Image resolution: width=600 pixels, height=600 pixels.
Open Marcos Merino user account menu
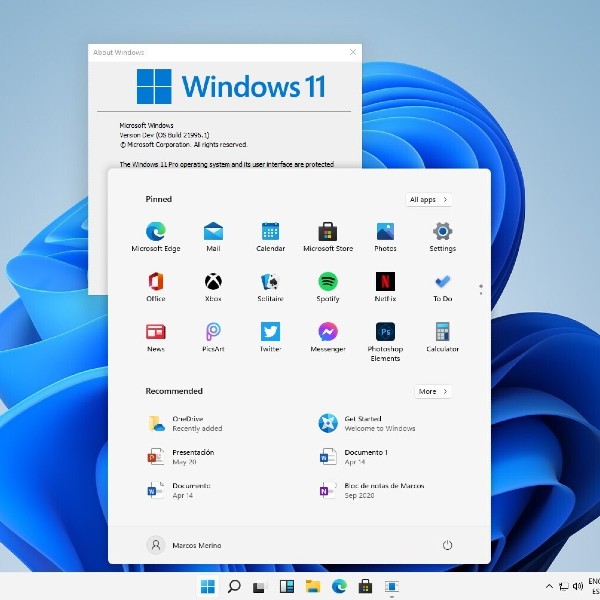pos(184,545)
